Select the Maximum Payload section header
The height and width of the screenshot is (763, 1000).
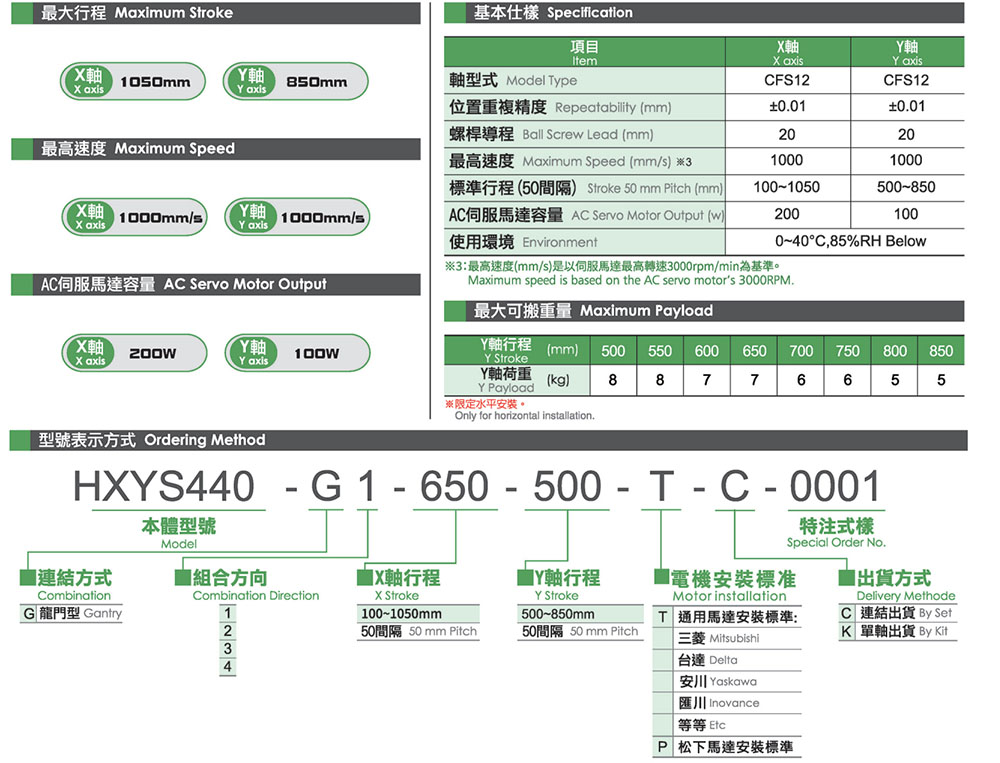(x=704, y=311)
